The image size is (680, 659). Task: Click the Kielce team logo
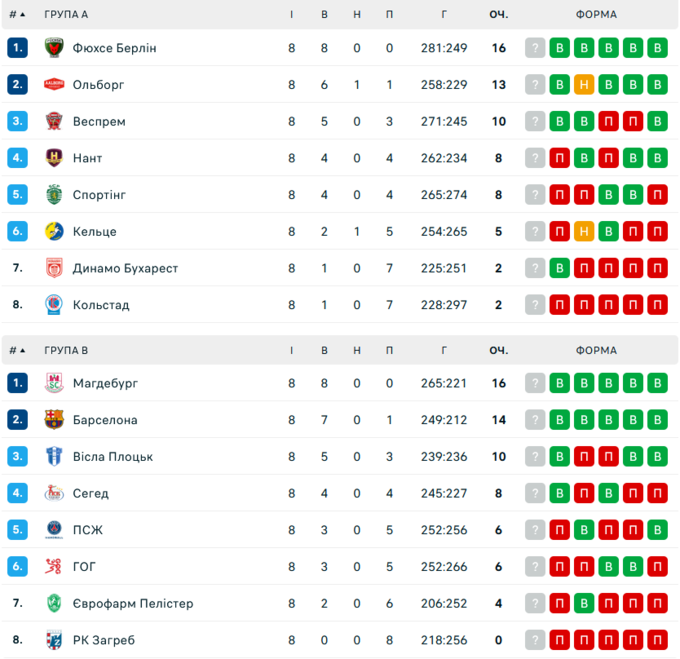click(54, 231)
